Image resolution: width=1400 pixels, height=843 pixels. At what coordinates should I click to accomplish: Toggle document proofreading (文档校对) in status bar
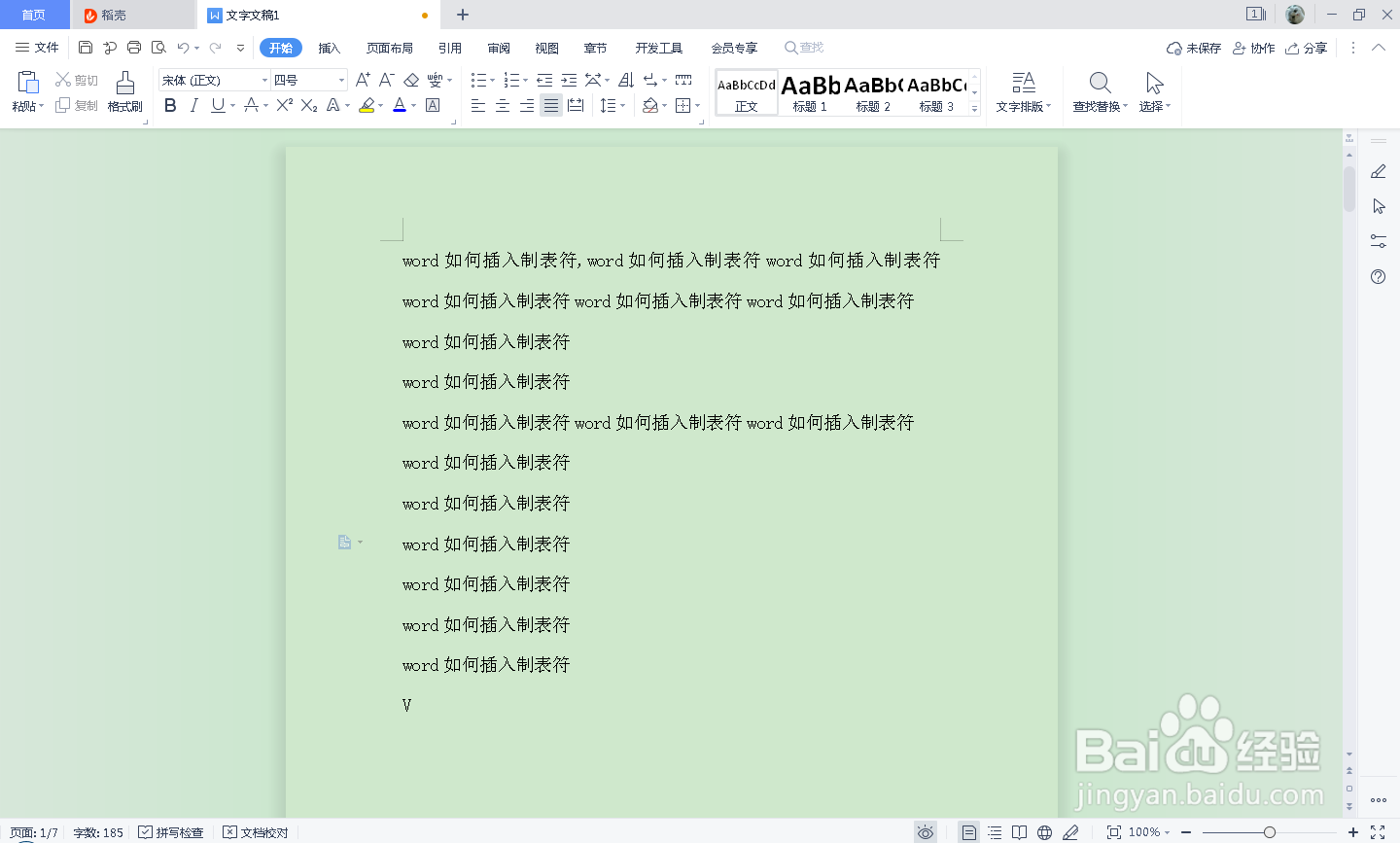(256, 832)
